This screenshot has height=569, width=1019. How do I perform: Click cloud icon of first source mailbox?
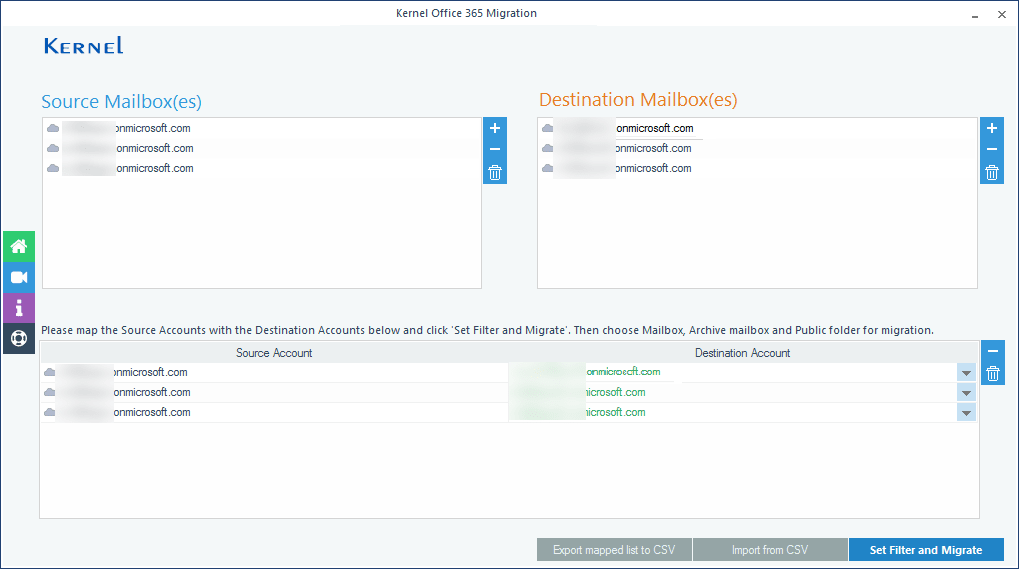[x=53, y=129]
